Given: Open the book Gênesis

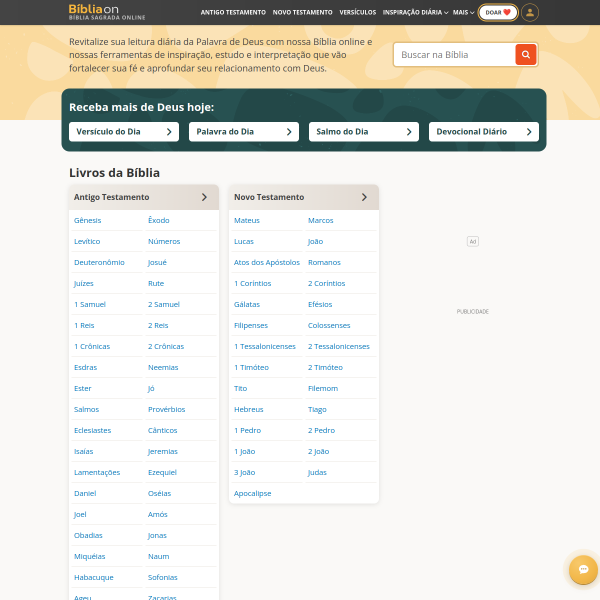Looking at the screenshot, I should click(x=88, y=220).
